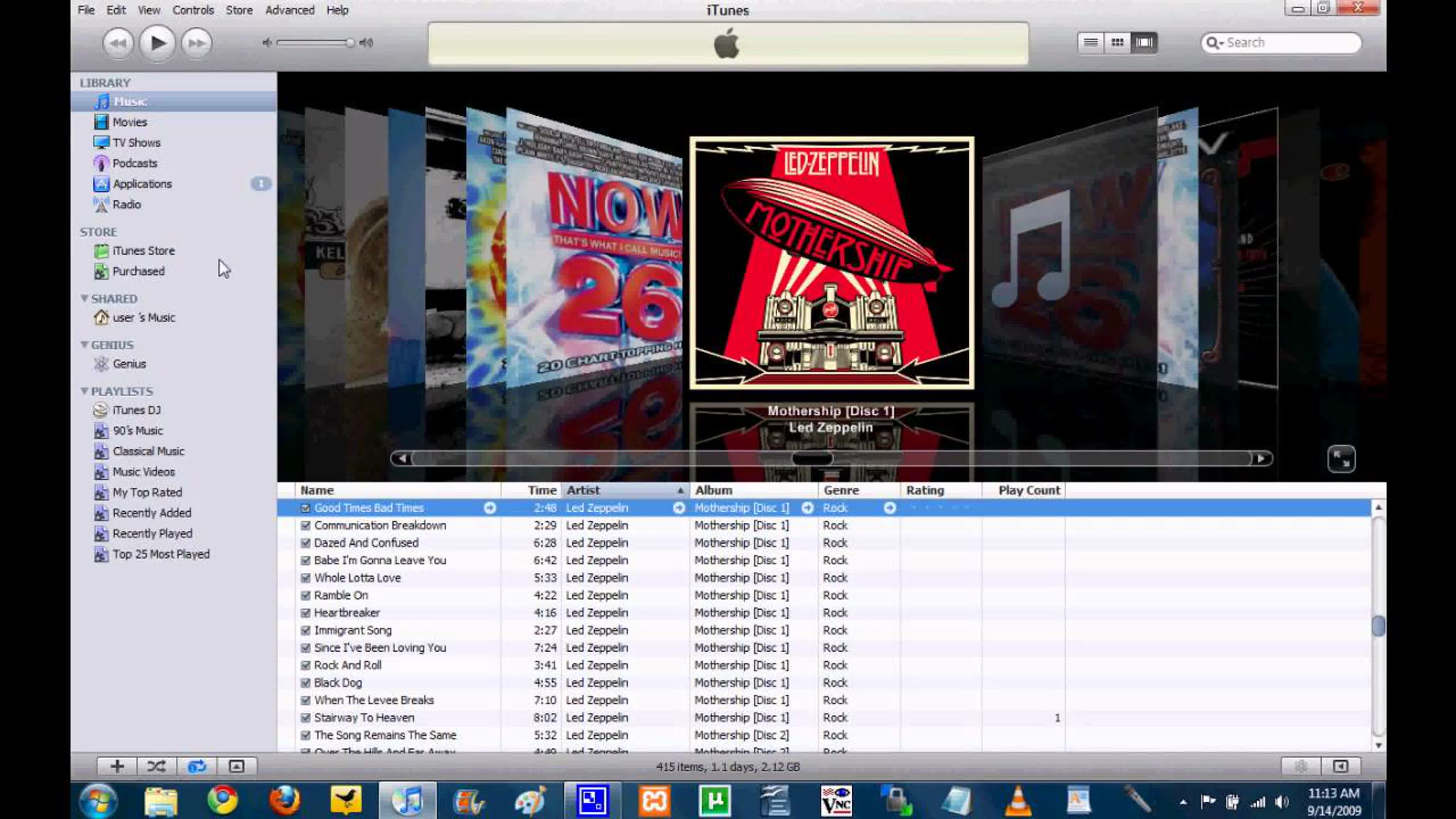Image resolution: width=1456 pixels, height=819 pixels.
Task: Click the Previous track button
Action: [118, 43]
